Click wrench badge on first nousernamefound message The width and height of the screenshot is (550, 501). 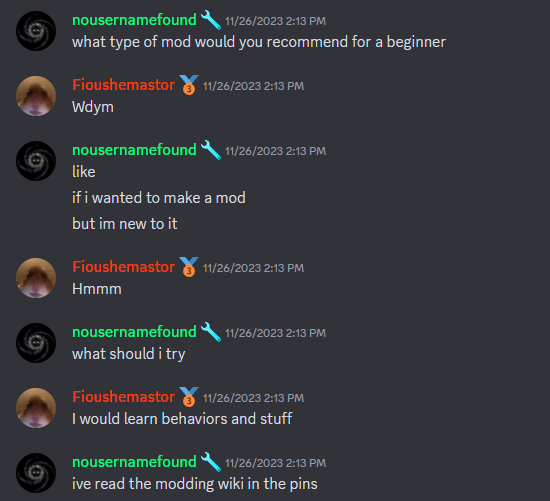[211, 20]
